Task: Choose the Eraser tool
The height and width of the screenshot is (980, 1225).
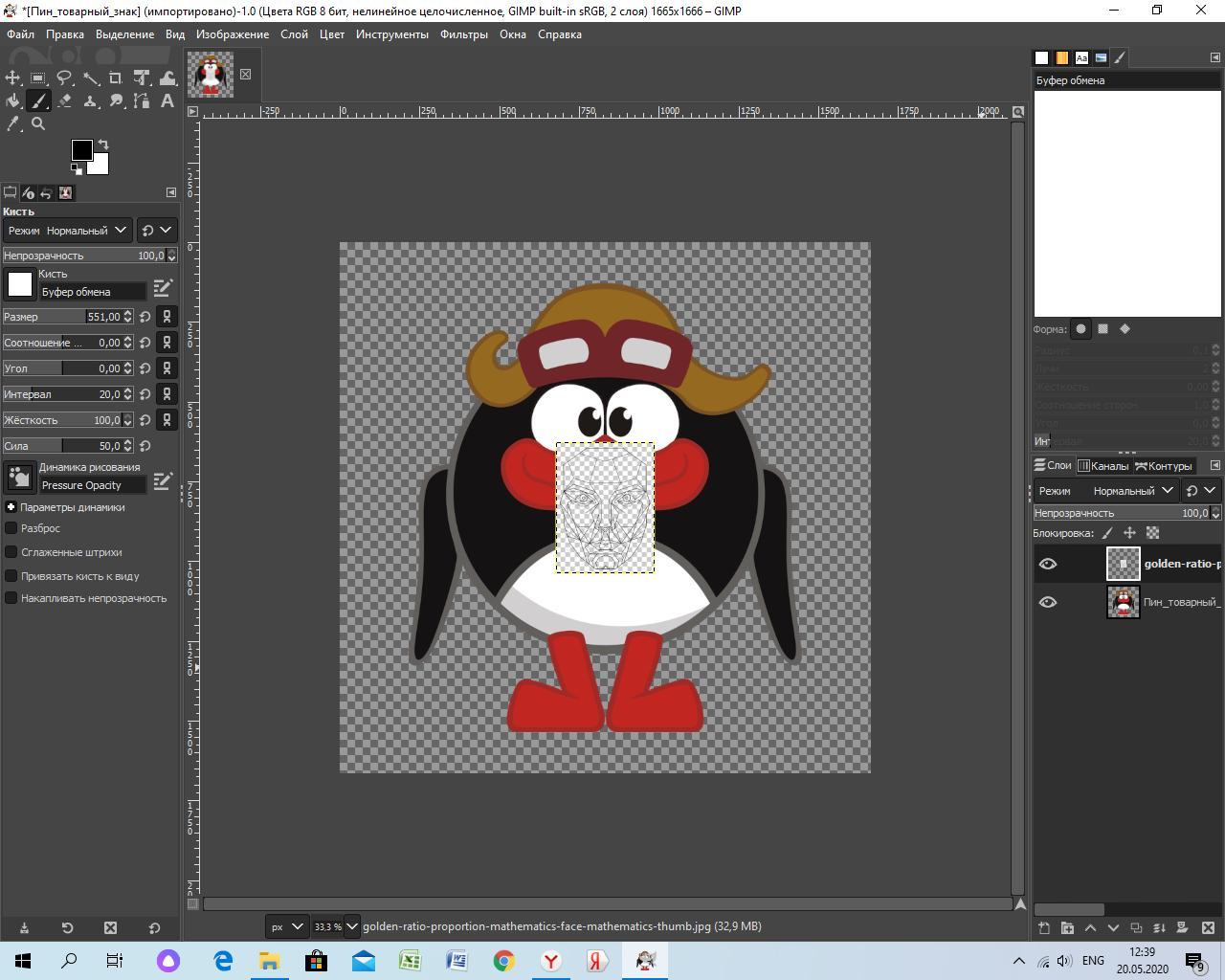Action: pyautogui.click(x=64, y=100)
